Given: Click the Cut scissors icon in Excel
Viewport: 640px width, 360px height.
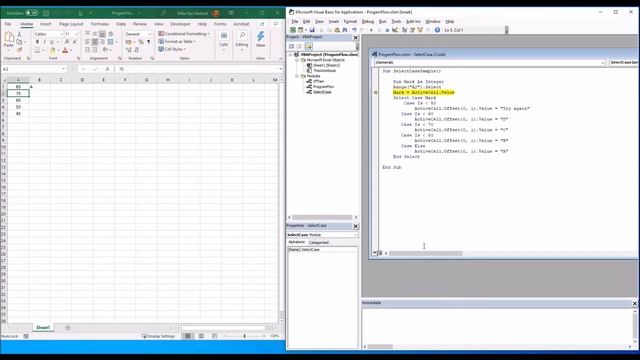Looking at the screenshot, I should coord(19,35).
